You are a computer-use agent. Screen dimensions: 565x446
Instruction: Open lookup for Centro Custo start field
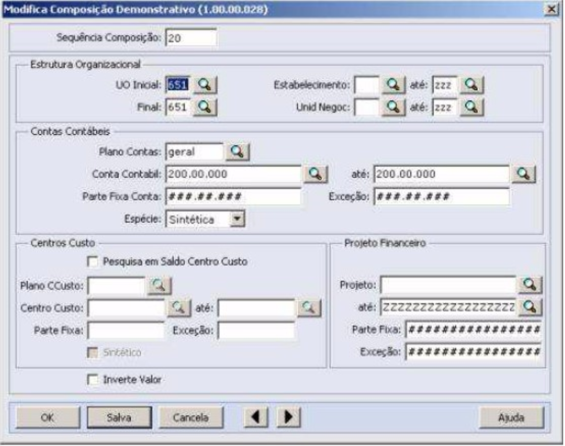179,308
